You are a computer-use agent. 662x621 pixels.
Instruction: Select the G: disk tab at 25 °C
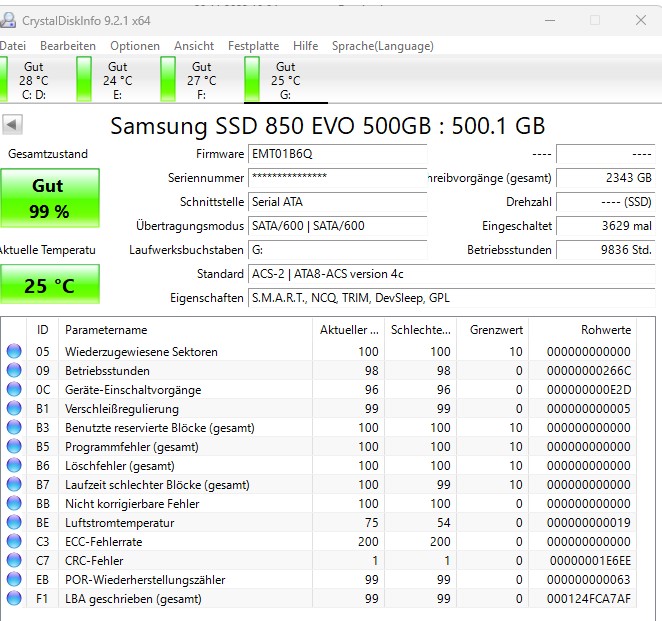(285, 80)
